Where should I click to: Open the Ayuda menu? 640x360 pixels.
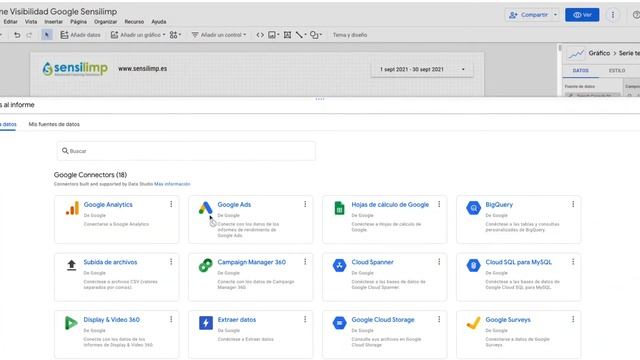coord(159,22)
